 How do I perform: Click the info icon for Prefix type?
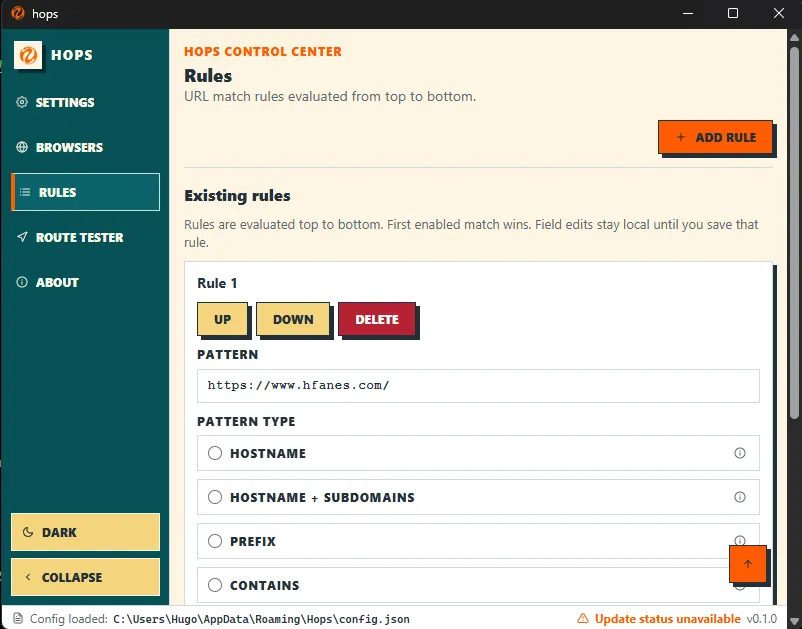pyautogui.click(x=740, y=540)
